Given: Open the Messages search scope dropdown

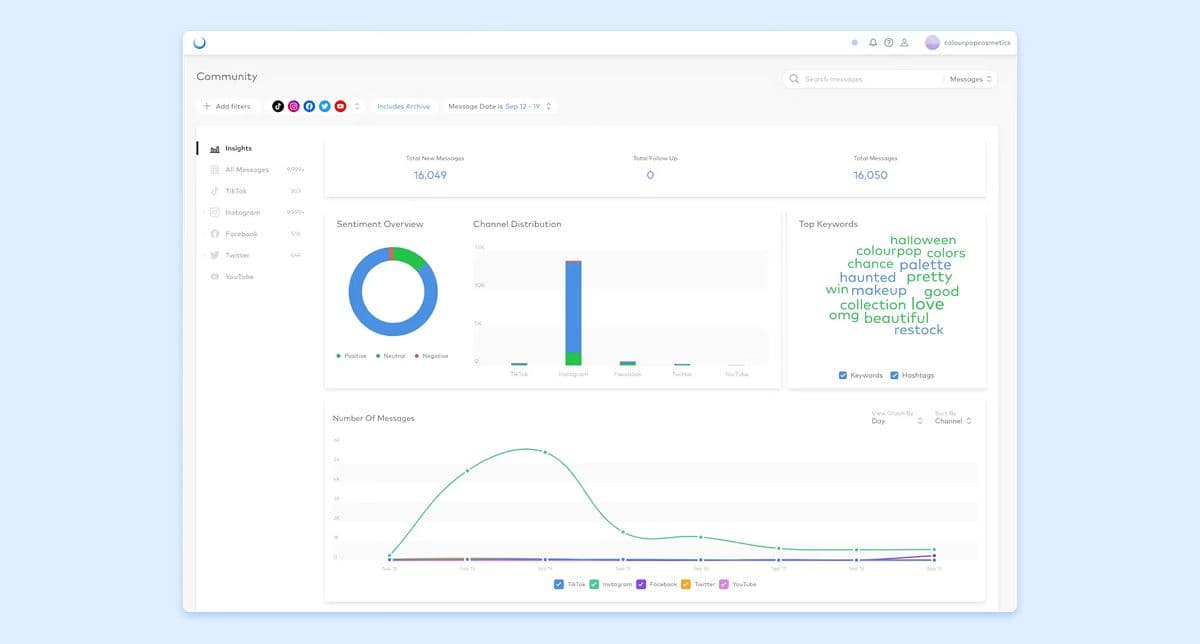Looking at the screenshot, I should (970, 79).
